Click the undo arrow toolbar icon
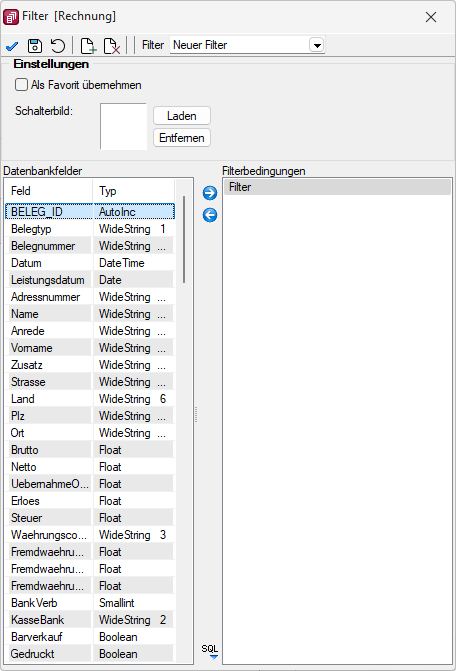 pos(57,45)
